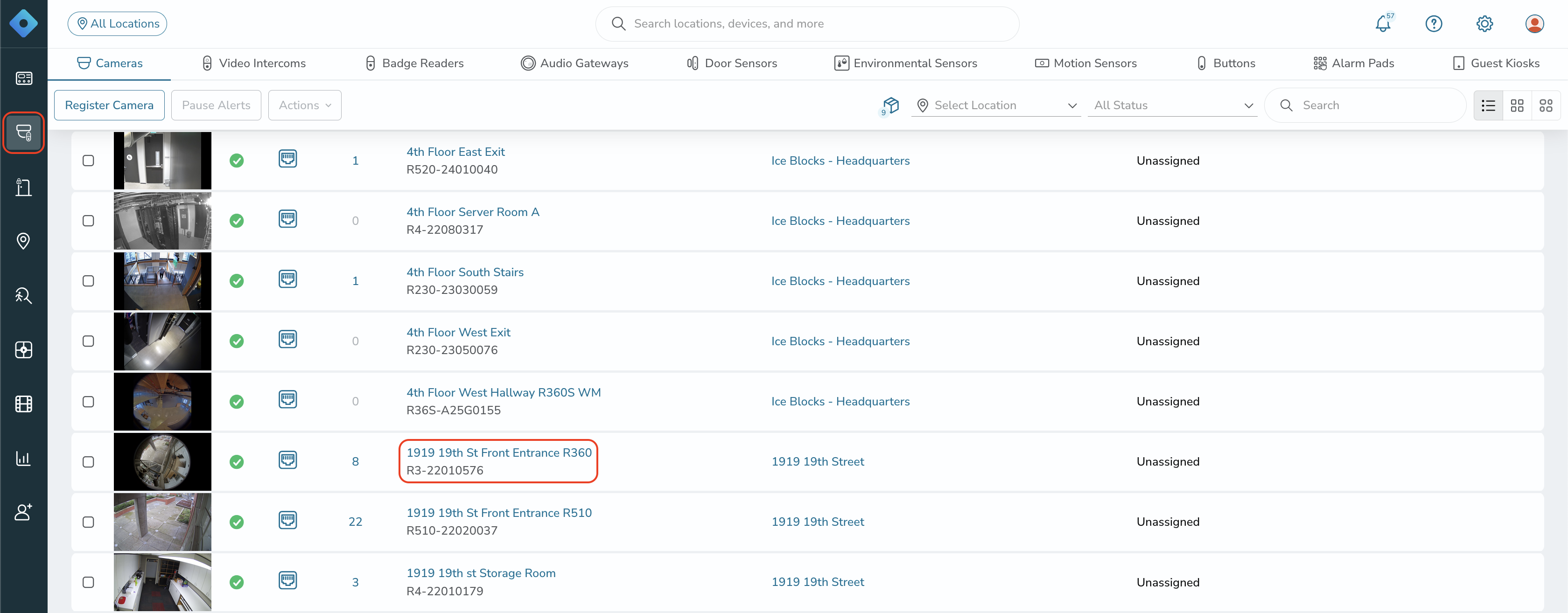Screen dimensions: 1568x613
Task: Switch to the Environmental Sensors tab
Action: [905, 63]
